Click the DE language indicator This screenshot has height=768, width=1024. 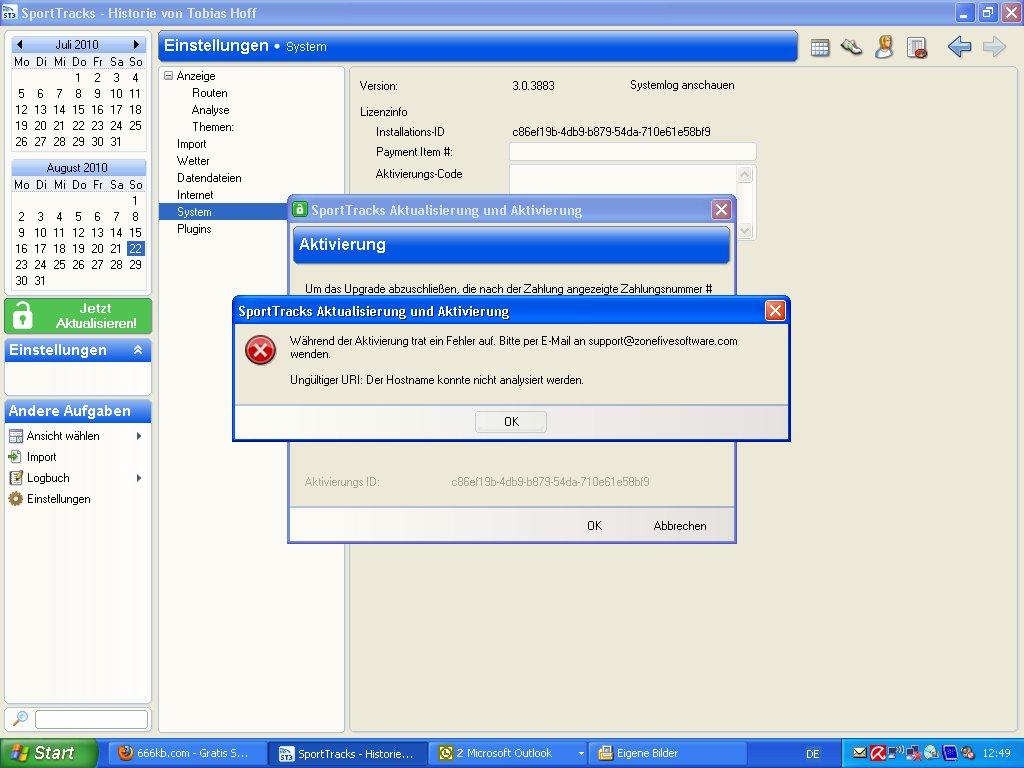click(x=812, y=754)
